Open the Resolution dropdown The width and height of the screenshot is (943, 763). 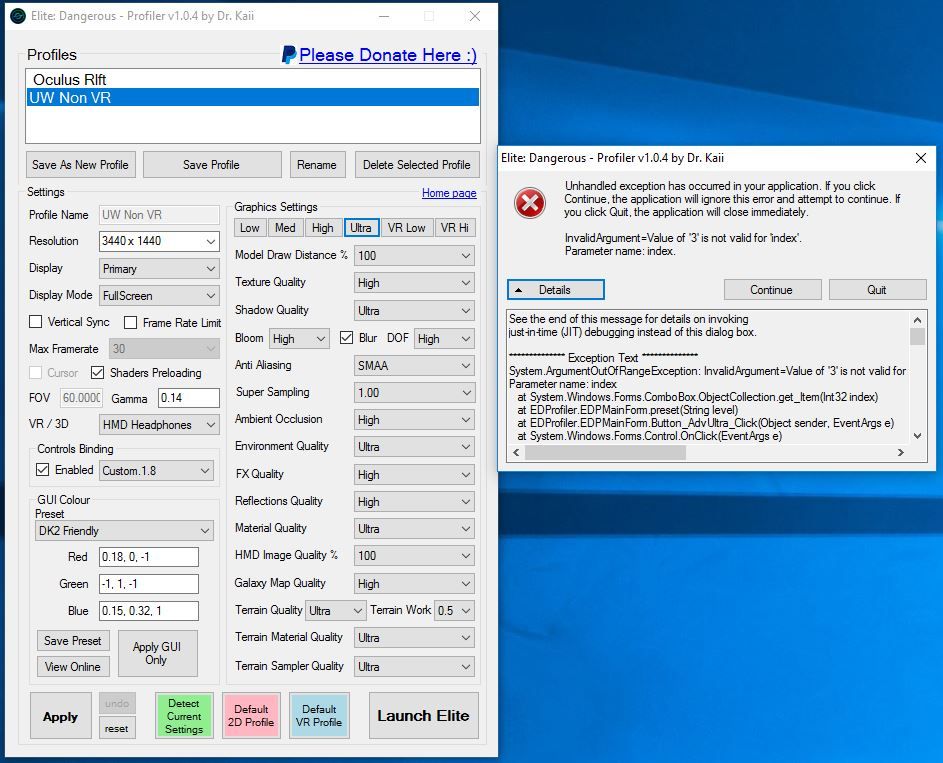coord(159,241)
